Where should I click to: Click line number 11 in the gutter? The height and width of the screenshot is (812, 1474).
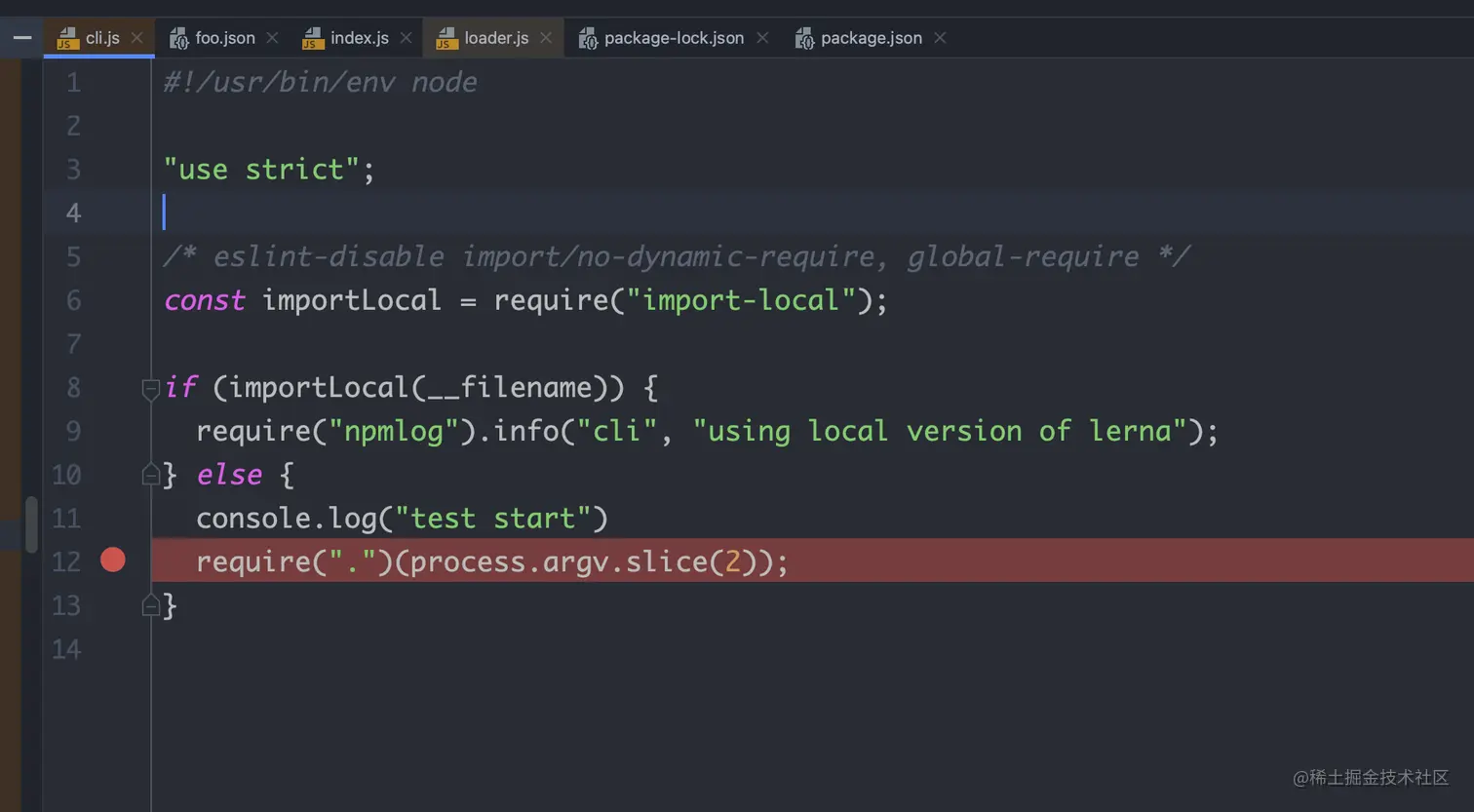coord(66,518)
